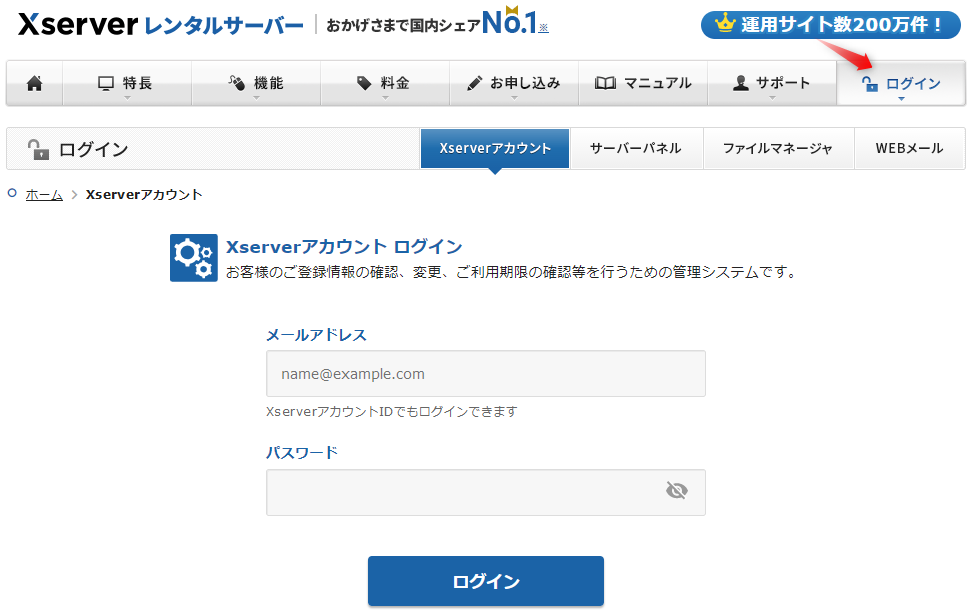Click the person icon beside サポート
Viewport: 974px width, 616px height.
tap(740, 83)
